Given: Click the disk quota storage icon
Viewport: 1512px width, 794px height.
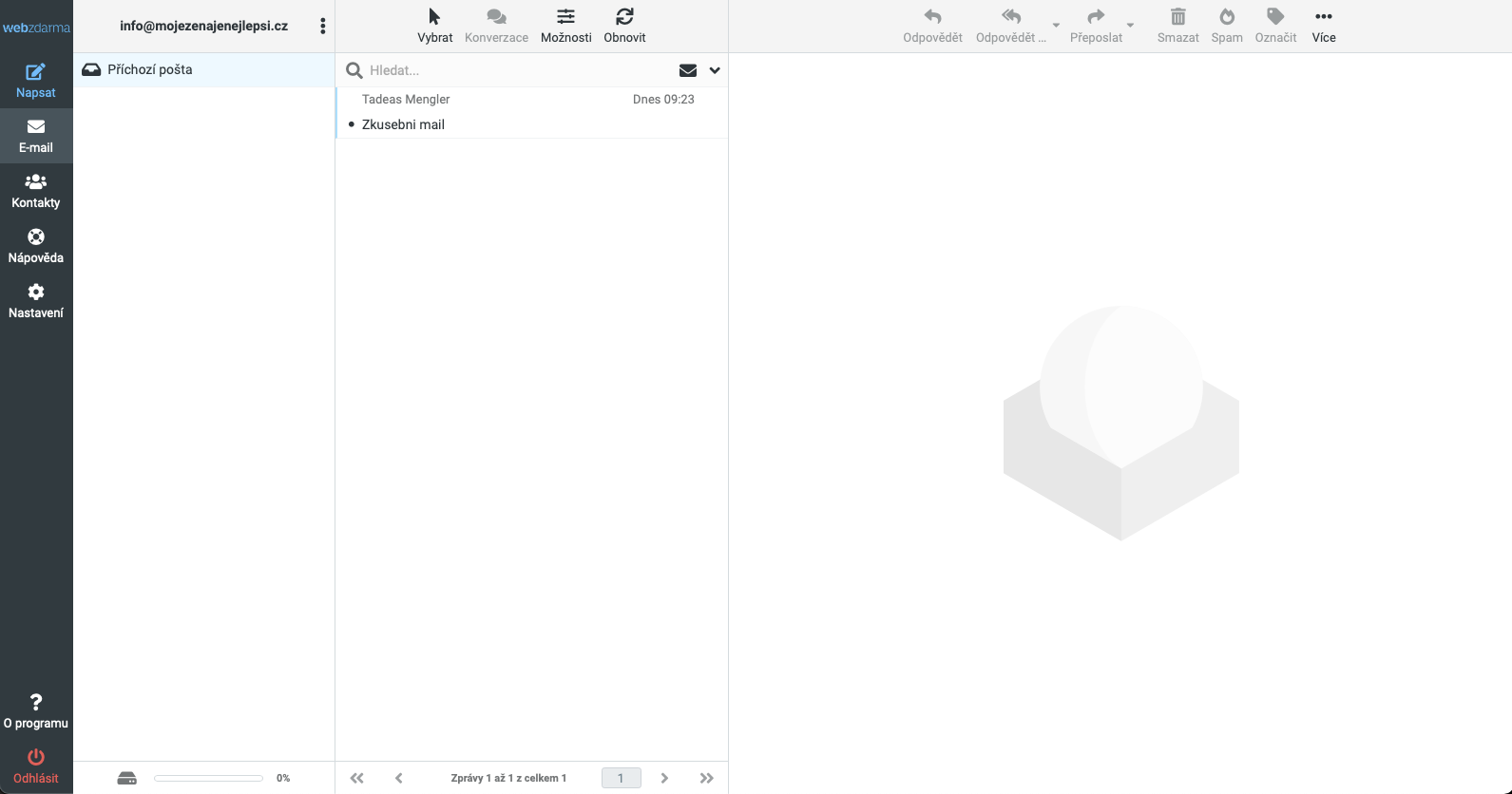Looking at the screenshot, I should pyautogui.click(x=127, y=778).
